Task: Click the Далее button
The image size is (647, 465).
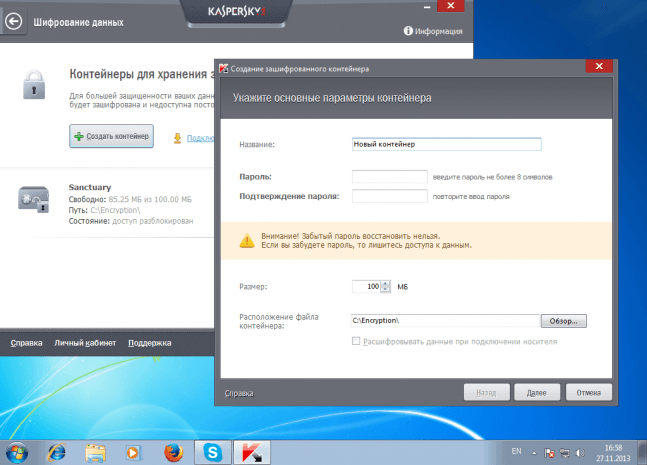Action: [x=537, y=393]
